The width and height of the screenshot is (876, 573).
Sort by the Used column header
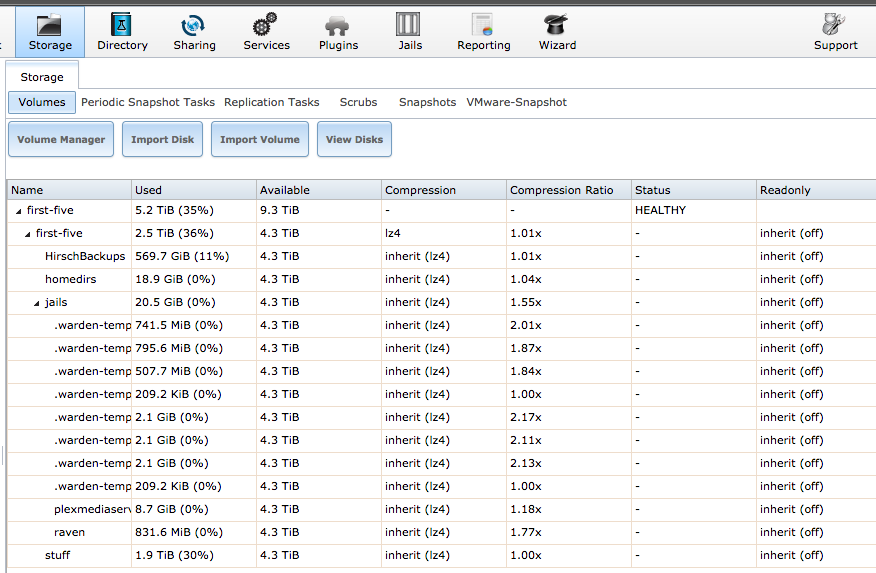coord(194,190)
